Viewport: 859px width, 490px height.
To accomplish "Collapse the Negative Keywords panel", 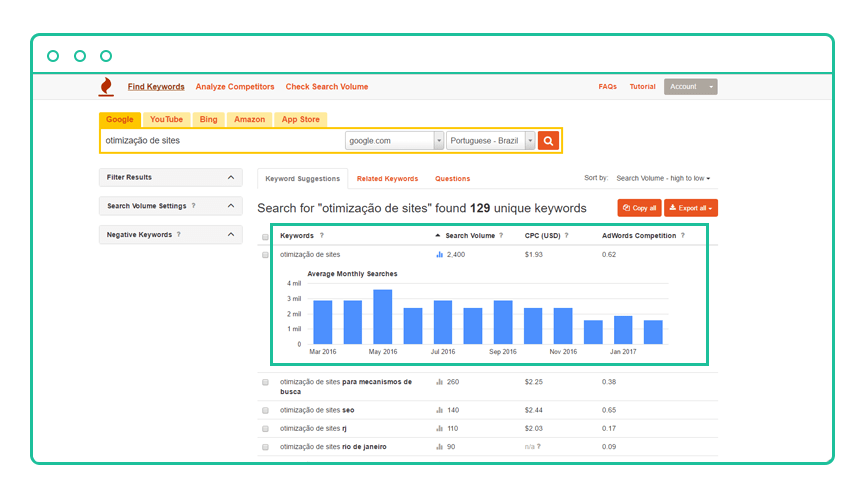I will 231,235.
